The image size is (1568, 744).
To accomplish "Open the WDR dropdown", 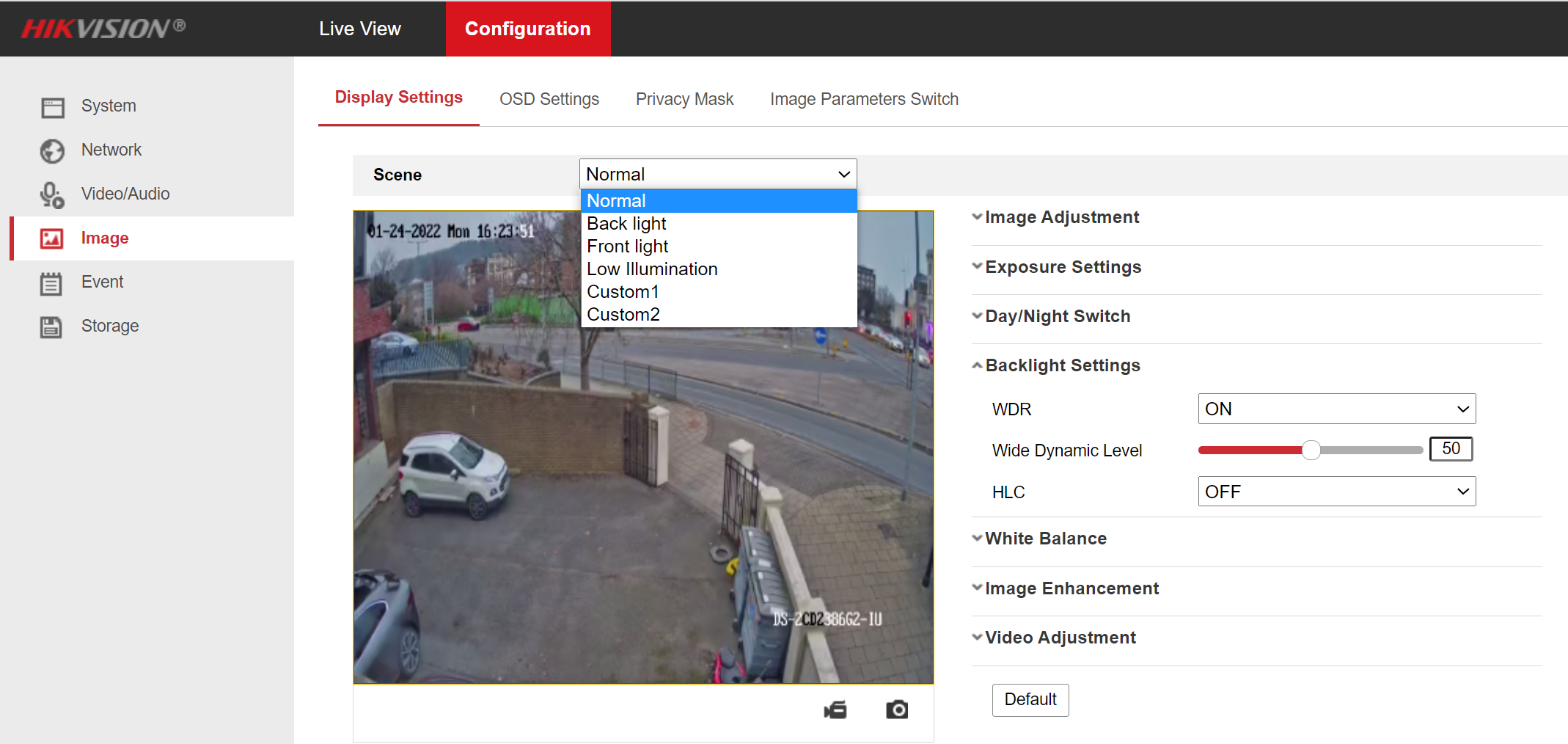I will [1336, 409].
